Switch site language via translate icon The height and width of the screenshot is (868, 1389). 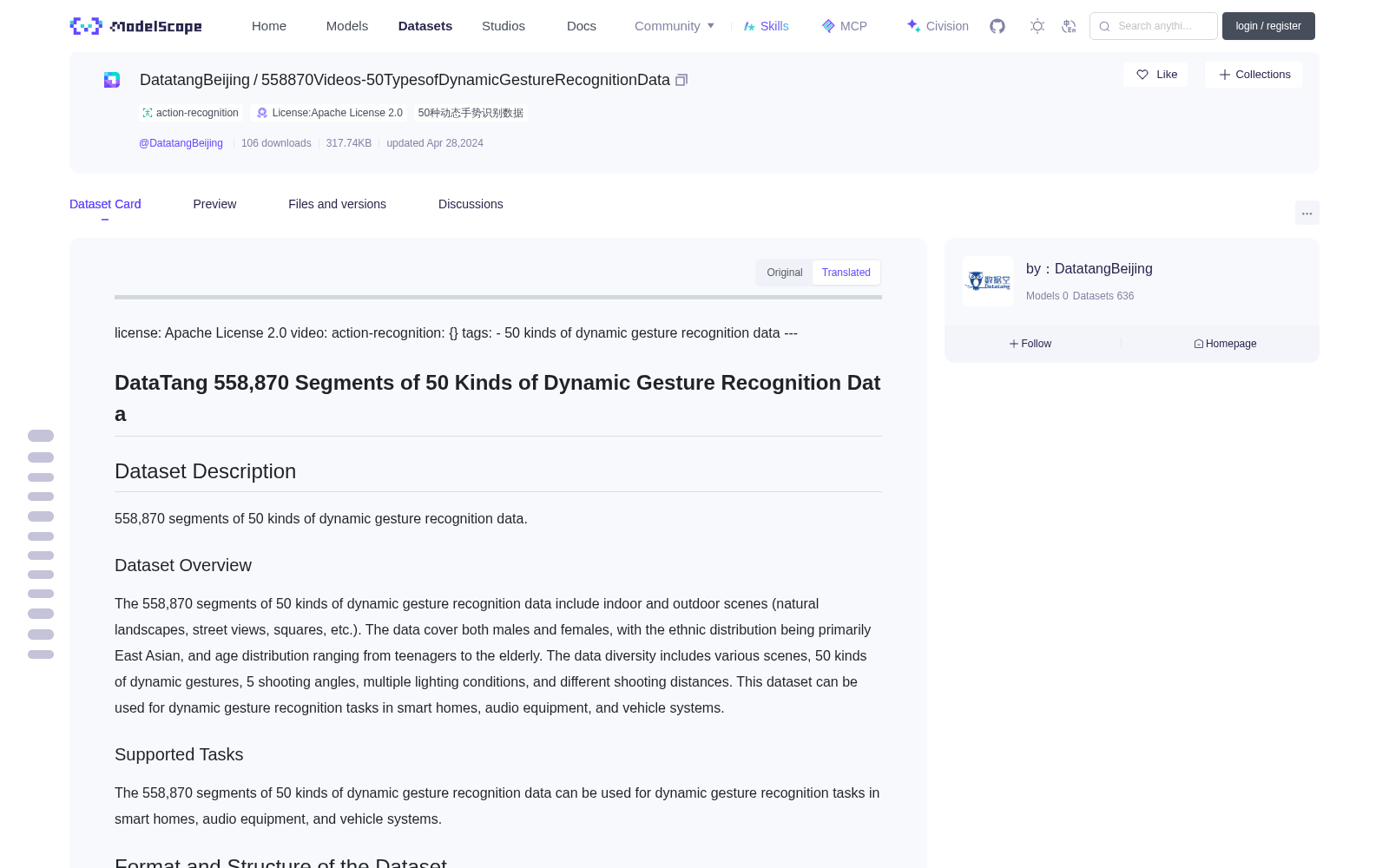coord(1070,26)
